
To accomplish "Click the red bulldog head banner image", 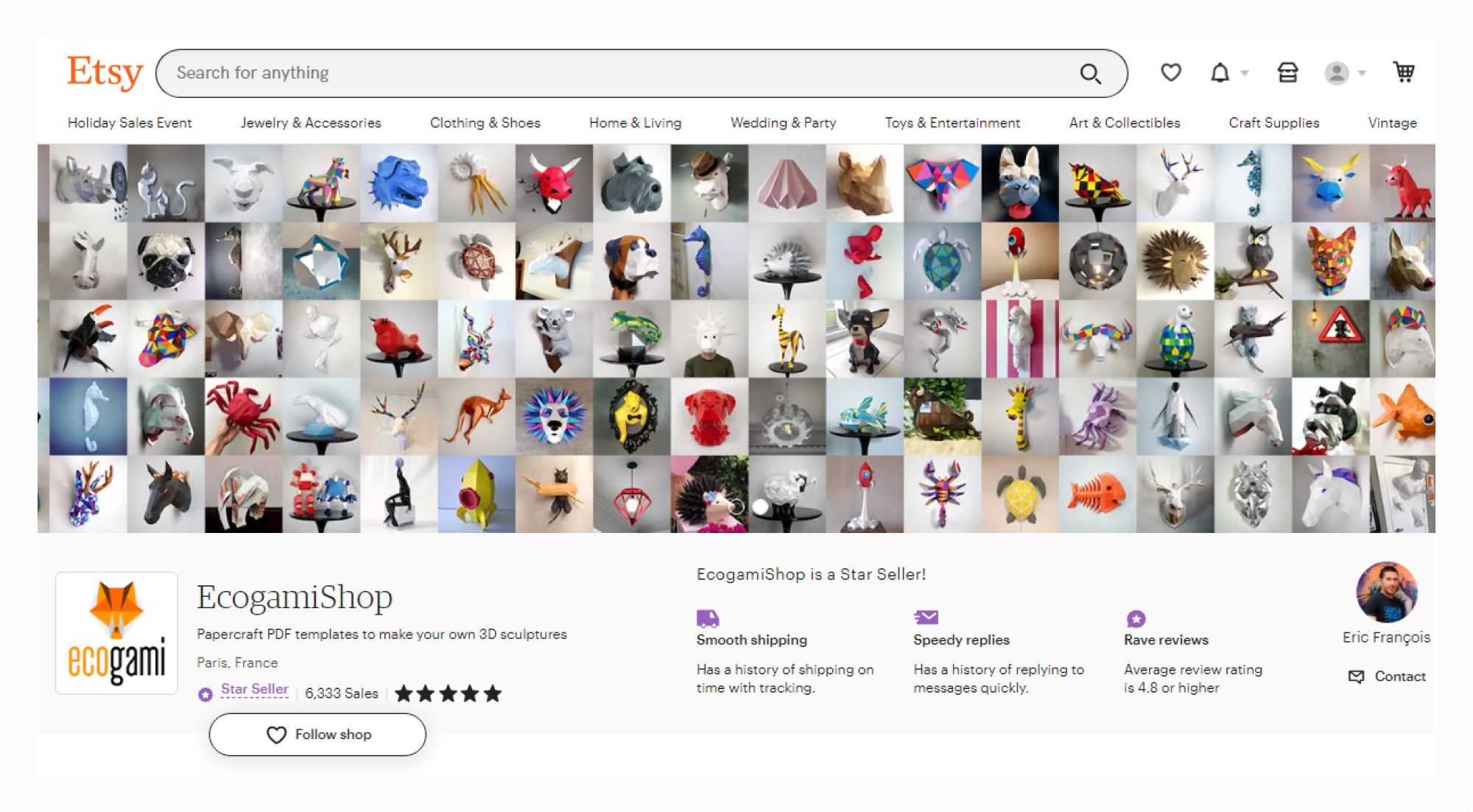I will [709, 417].
